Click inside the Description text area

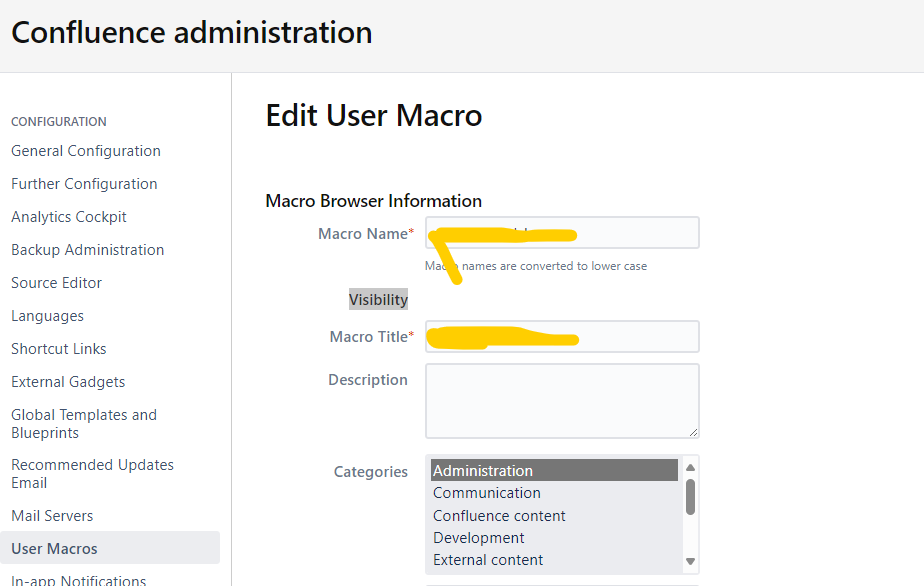pyautogui.click(x=562, y=400)
